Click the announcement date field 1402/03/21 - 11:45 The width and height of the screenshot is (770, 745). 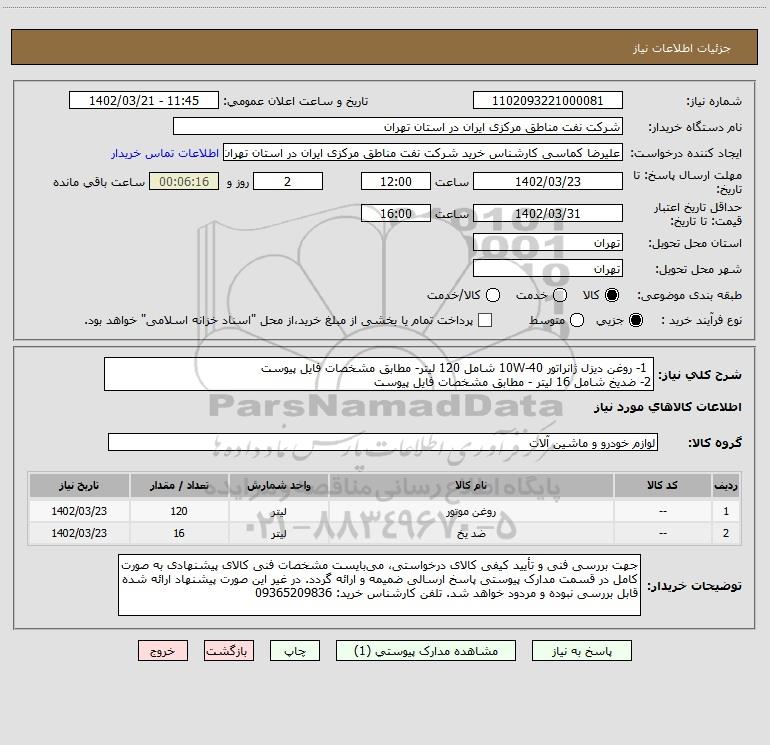tap(144, 101)
